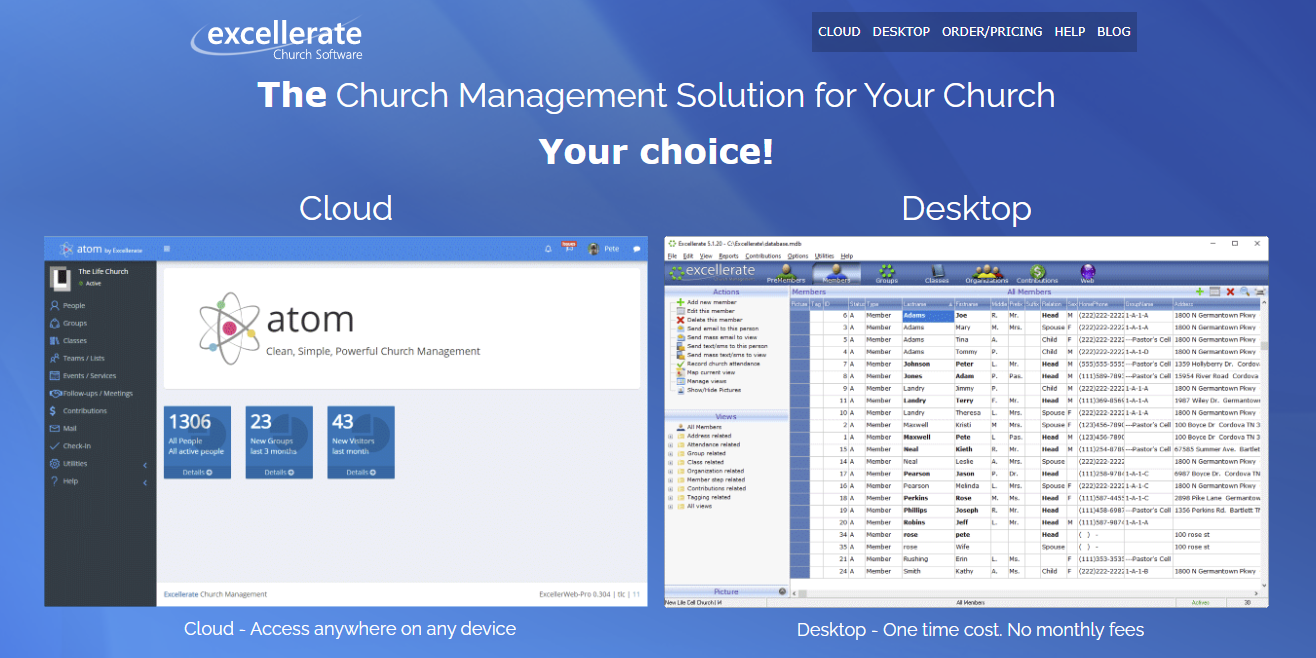Viewport: 1316px width, 658px height.
Task: Select the All Members view
Action: [704, 427]
